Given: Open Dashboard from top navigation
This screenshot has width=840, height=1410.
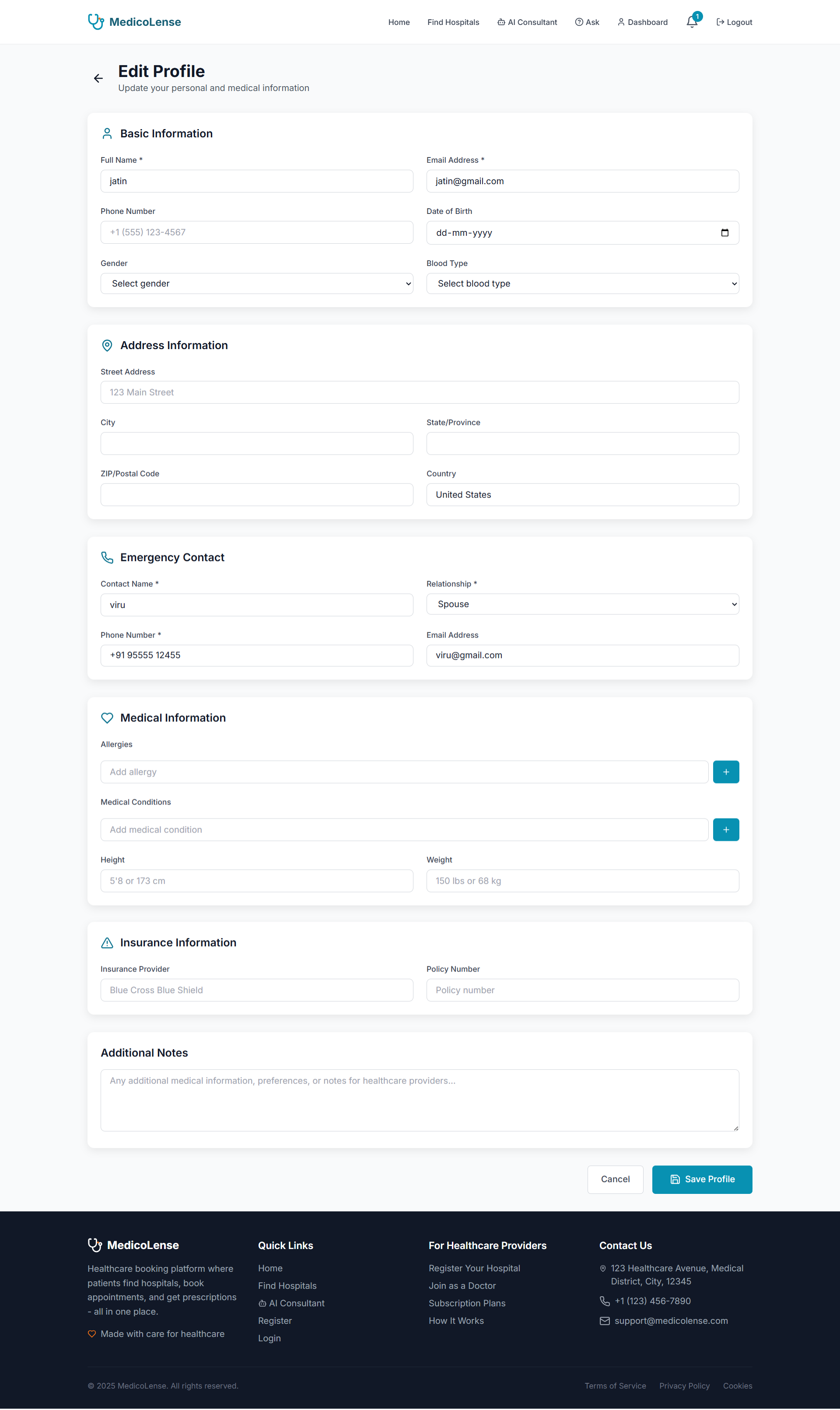Looking at the screenshot, I should (x=642, y=22).
